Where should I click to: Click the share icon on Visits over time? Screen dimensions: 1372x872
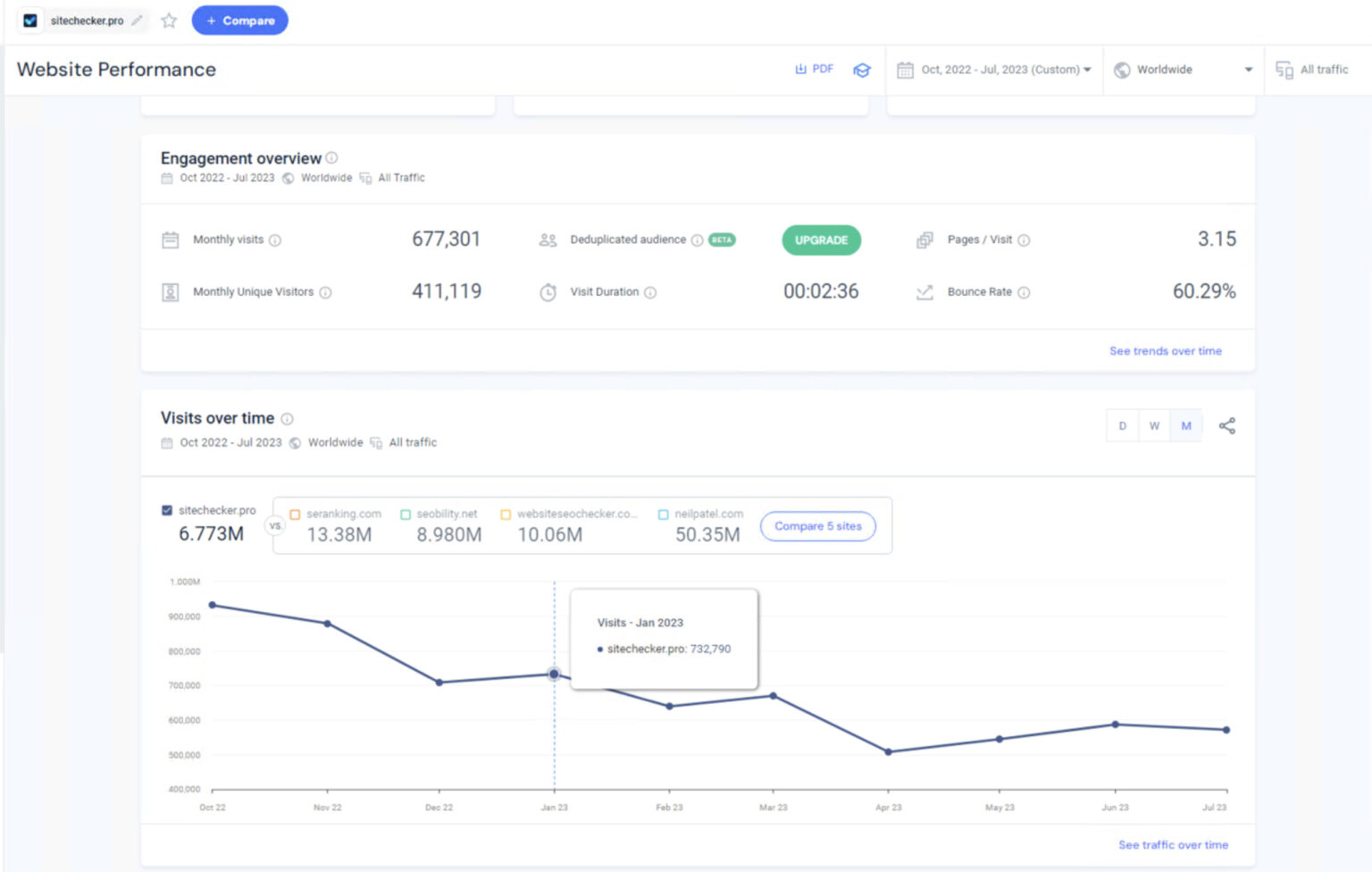pyautogui.click(x=1227, y=426)
